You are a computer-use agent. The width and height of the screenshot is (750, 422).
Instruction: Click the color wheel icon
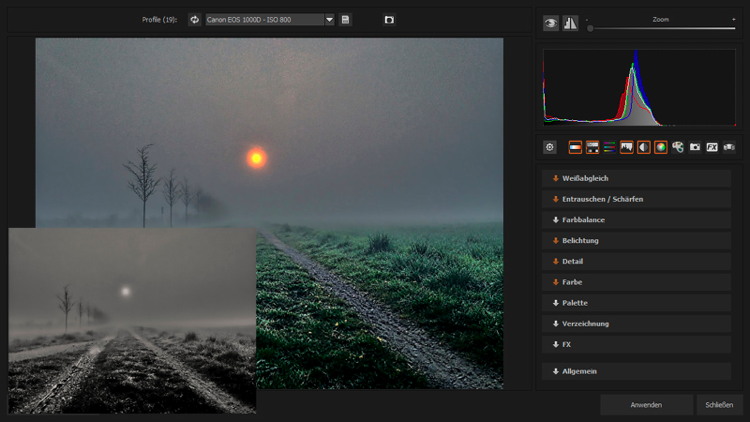click(x=661, y=147)
